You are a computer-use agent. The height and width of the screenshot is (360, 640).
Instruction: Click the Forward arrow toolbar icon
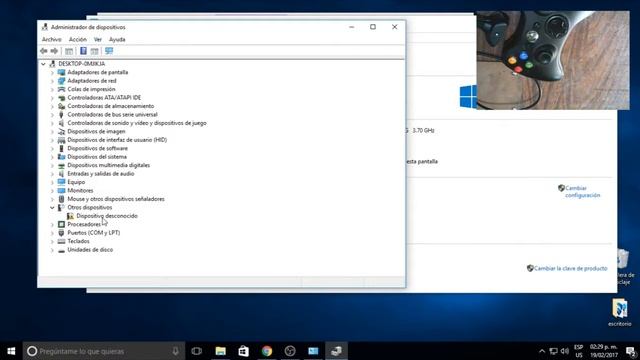point(54,51)
